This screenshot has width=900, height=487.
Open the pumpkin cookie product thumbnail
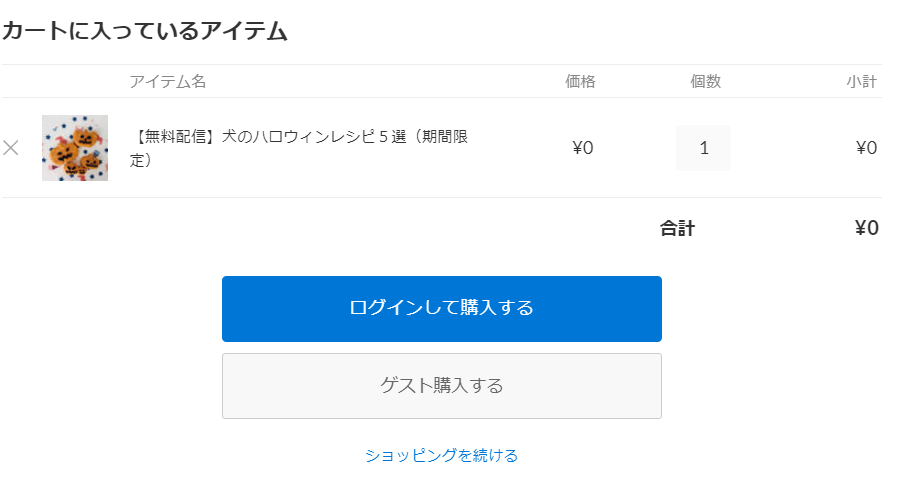75,148
